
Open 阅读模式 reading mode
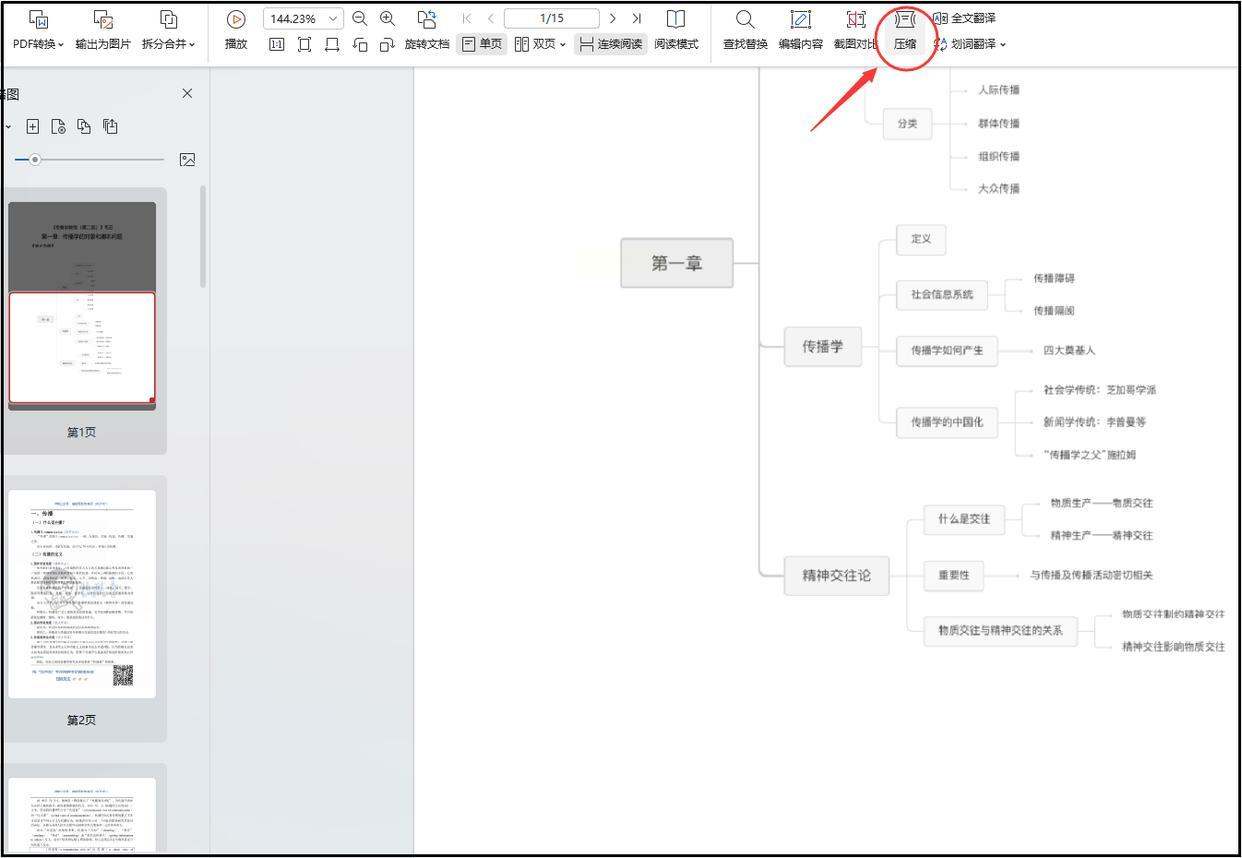pyautogui.click(x=676, y=31)
